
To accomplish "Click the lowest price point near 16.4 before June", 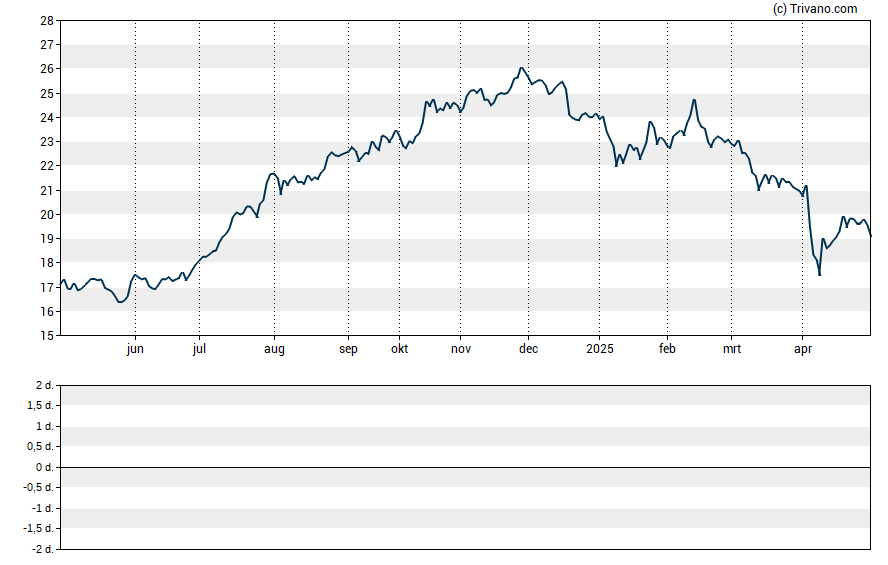I will (x=119, y=302).
